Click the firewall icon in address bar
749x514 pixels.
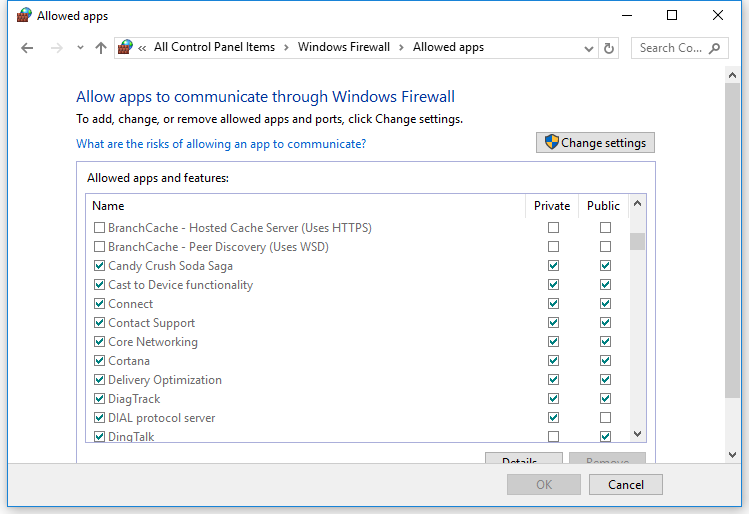[125, 47]
